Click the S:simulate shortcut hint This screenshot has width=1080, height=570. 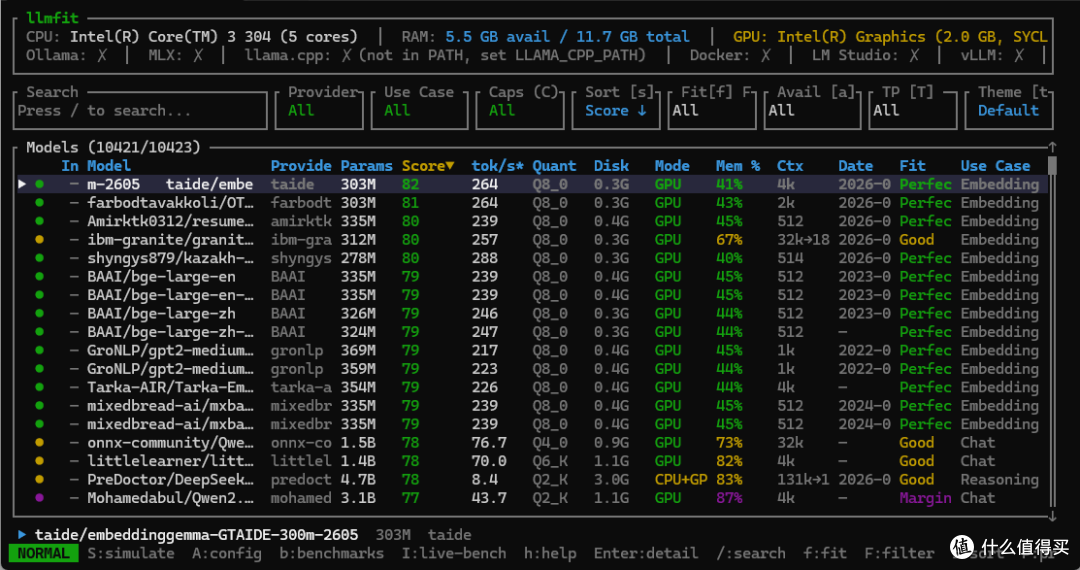[131, 553]
